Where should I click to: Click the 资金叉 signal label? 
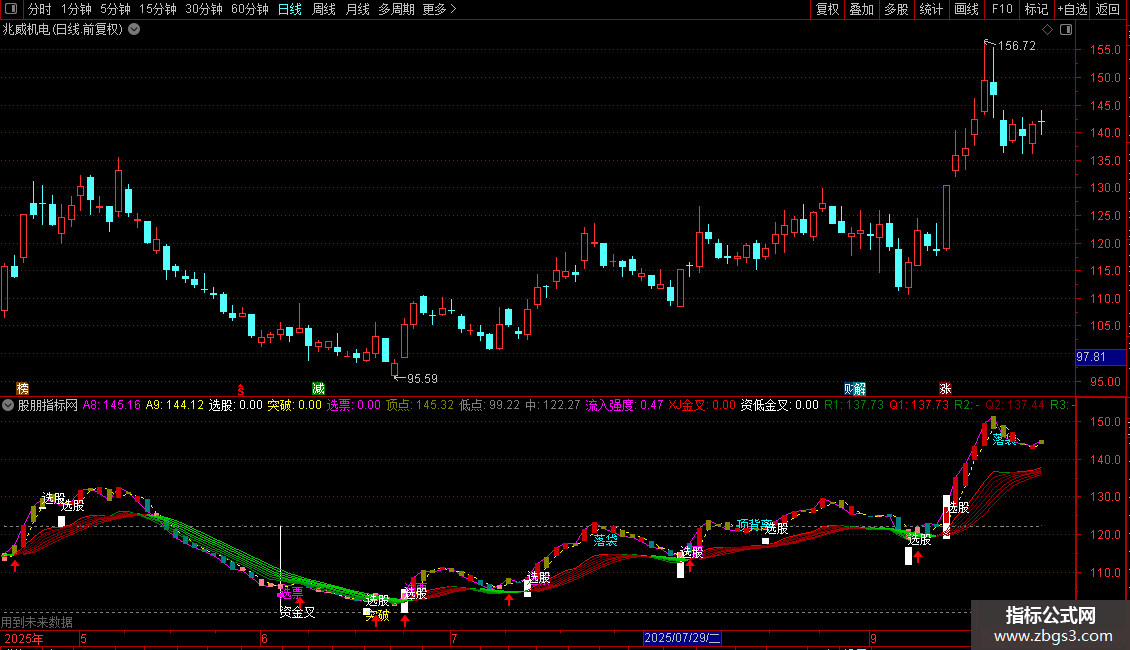point(298,613)
